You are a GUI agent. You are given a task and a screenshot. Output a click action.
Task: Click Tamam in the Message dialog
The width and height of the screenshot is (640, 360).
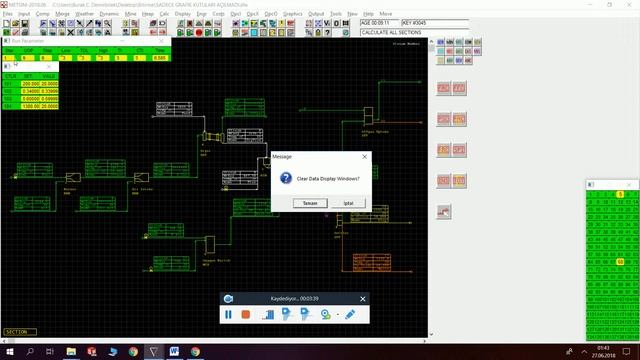pyautogui.click(x=310, y=203)
